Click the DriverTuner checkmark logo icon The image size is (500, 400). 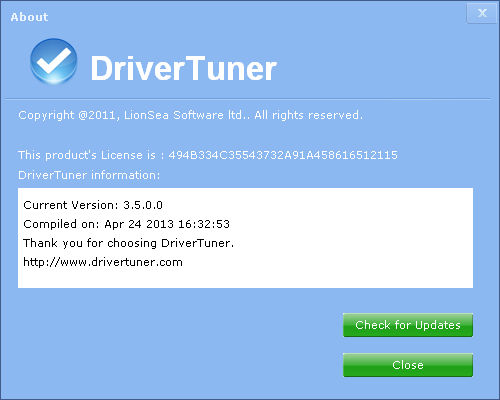(x=54, y=61)
